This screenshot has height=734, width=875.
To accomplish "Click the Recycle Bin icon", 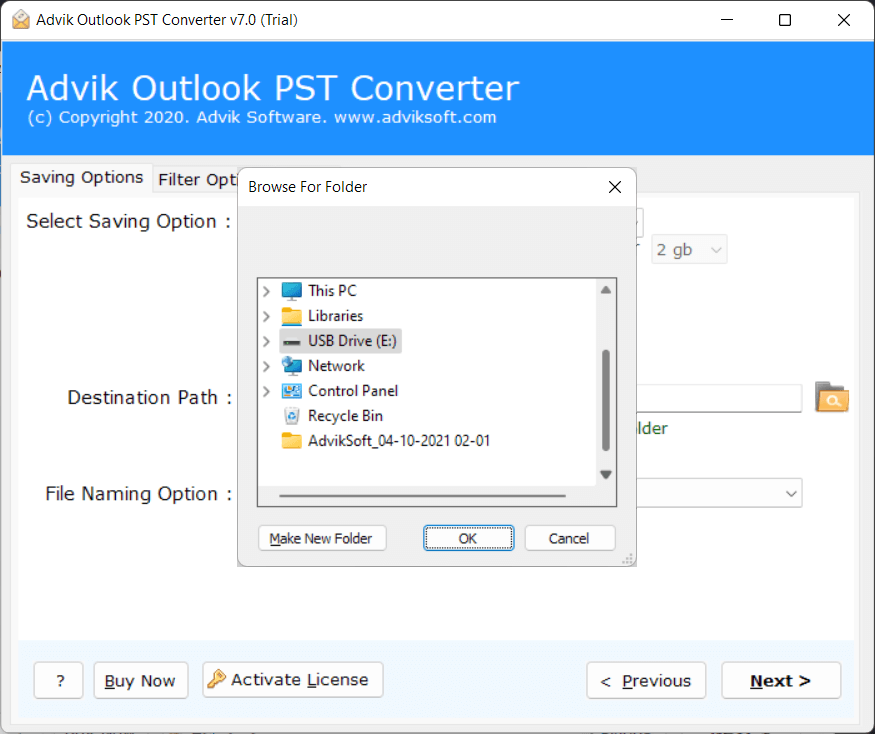I will pos(291,416).
